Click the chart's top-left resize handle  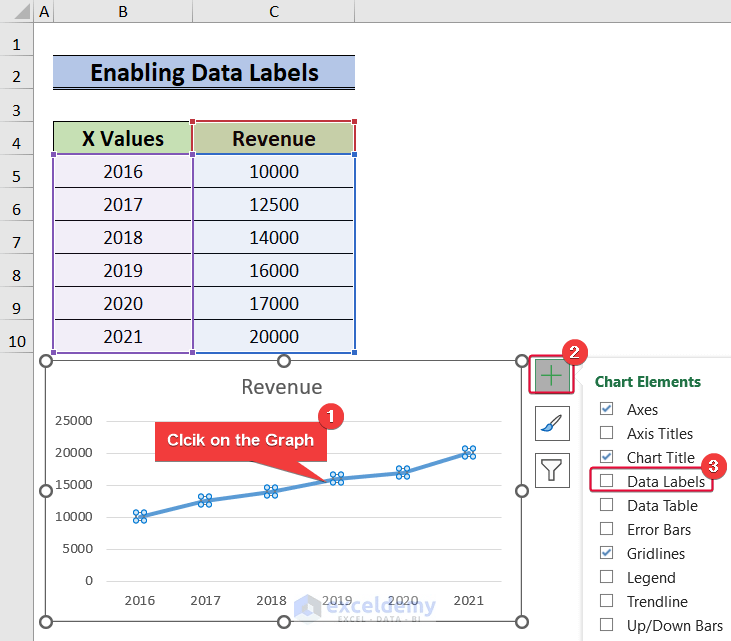(x=46, y=361)
